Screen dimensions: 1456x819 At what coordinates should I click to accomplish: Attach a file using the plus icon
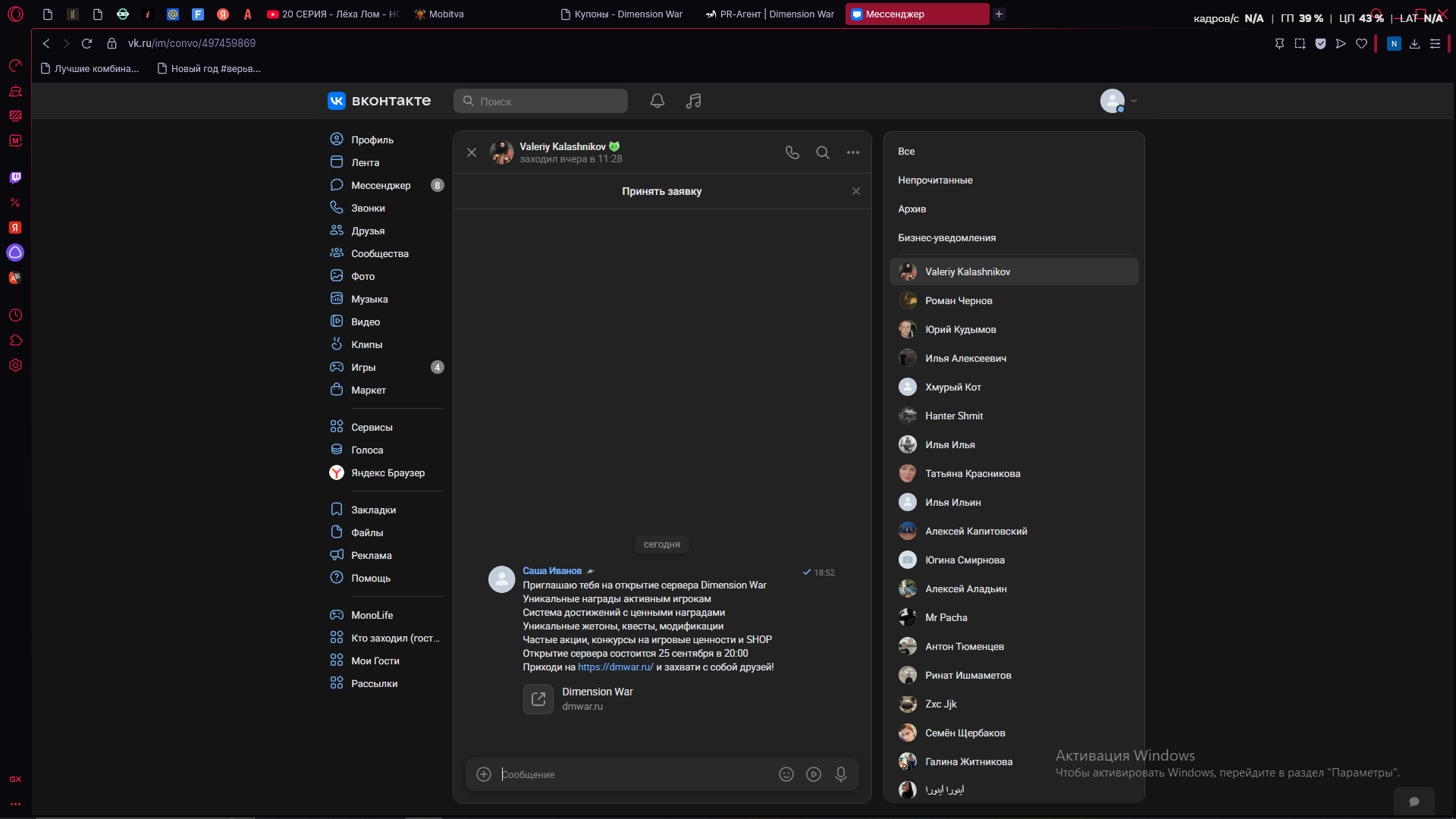[484, 774]
